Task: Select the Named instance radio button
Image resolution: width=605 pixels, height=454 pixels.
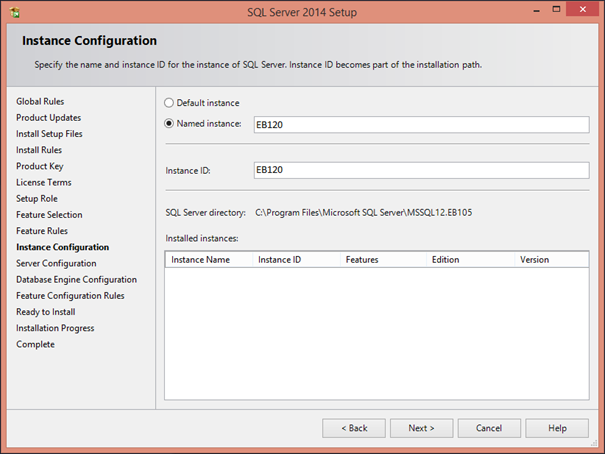Action: 169,123
